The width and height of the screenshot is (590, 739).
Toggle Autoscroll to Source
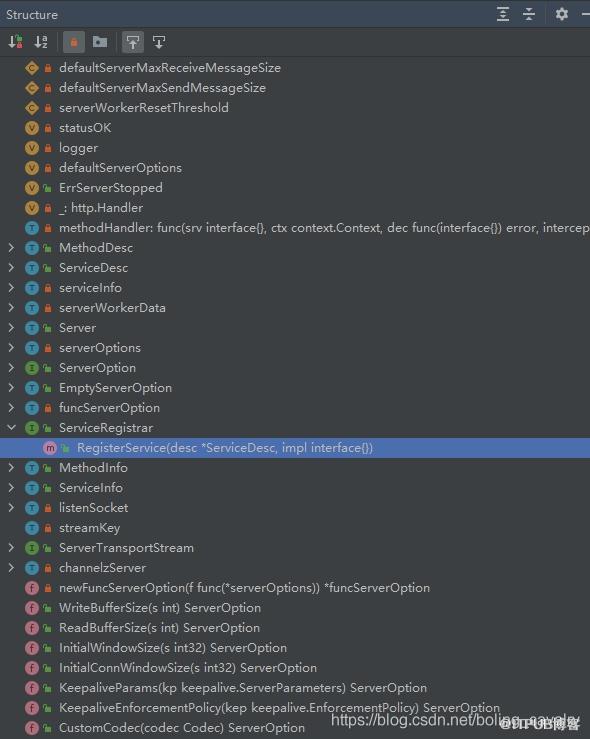[x=133, y=42]
